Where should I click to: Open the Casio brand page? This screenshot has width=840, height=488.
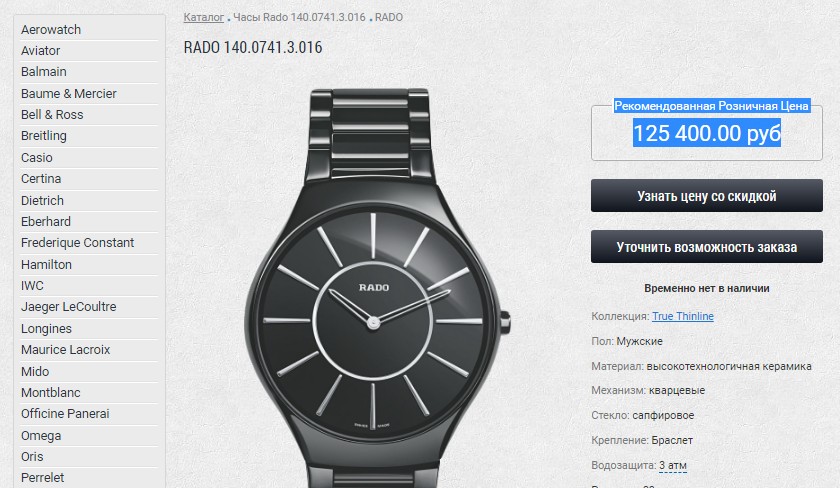(x=36, y=157)
